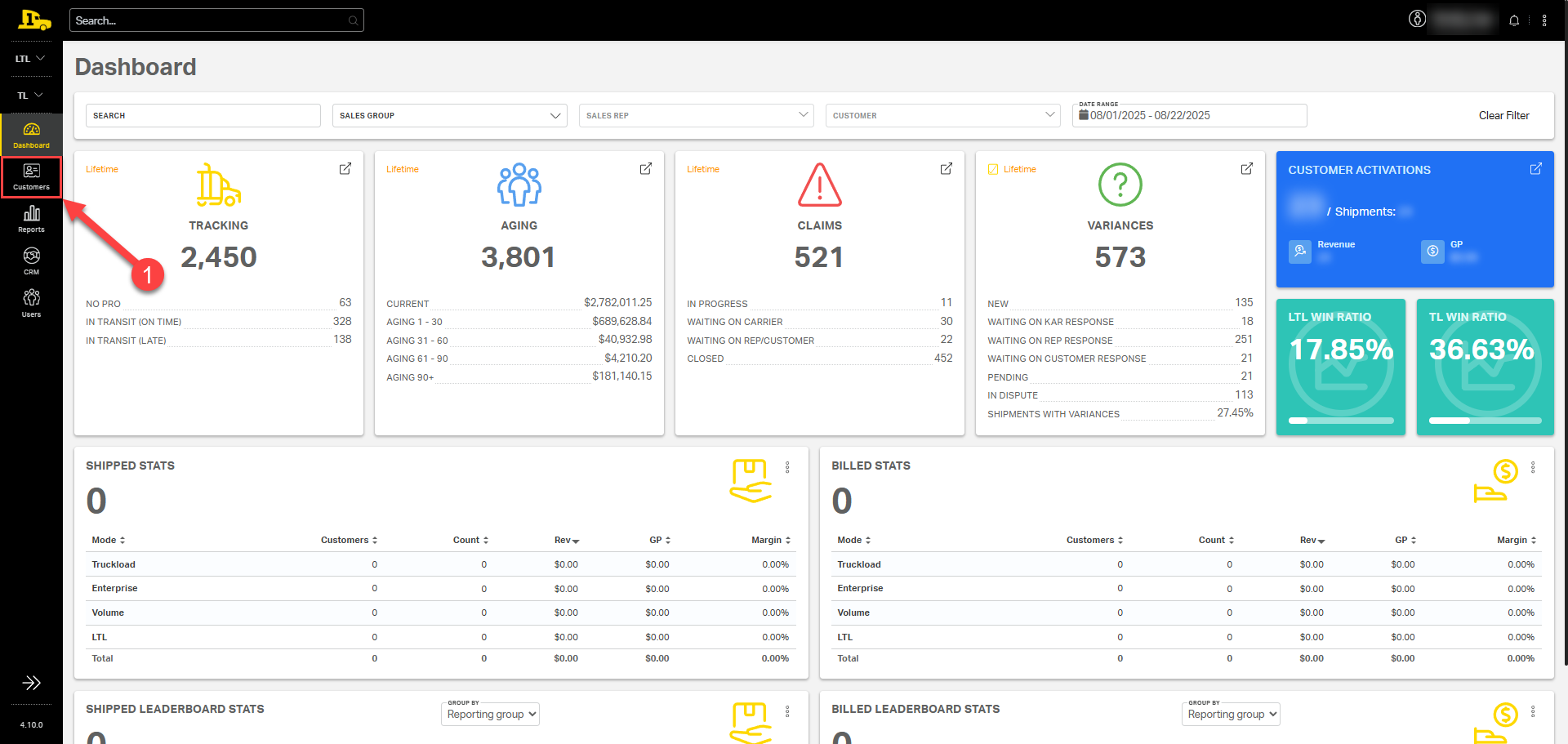The width and height of the screenshot is (1568, 744).
Task: Open Shipped Leaderboard Group By dropdown
Action: (x=490, y=714)
